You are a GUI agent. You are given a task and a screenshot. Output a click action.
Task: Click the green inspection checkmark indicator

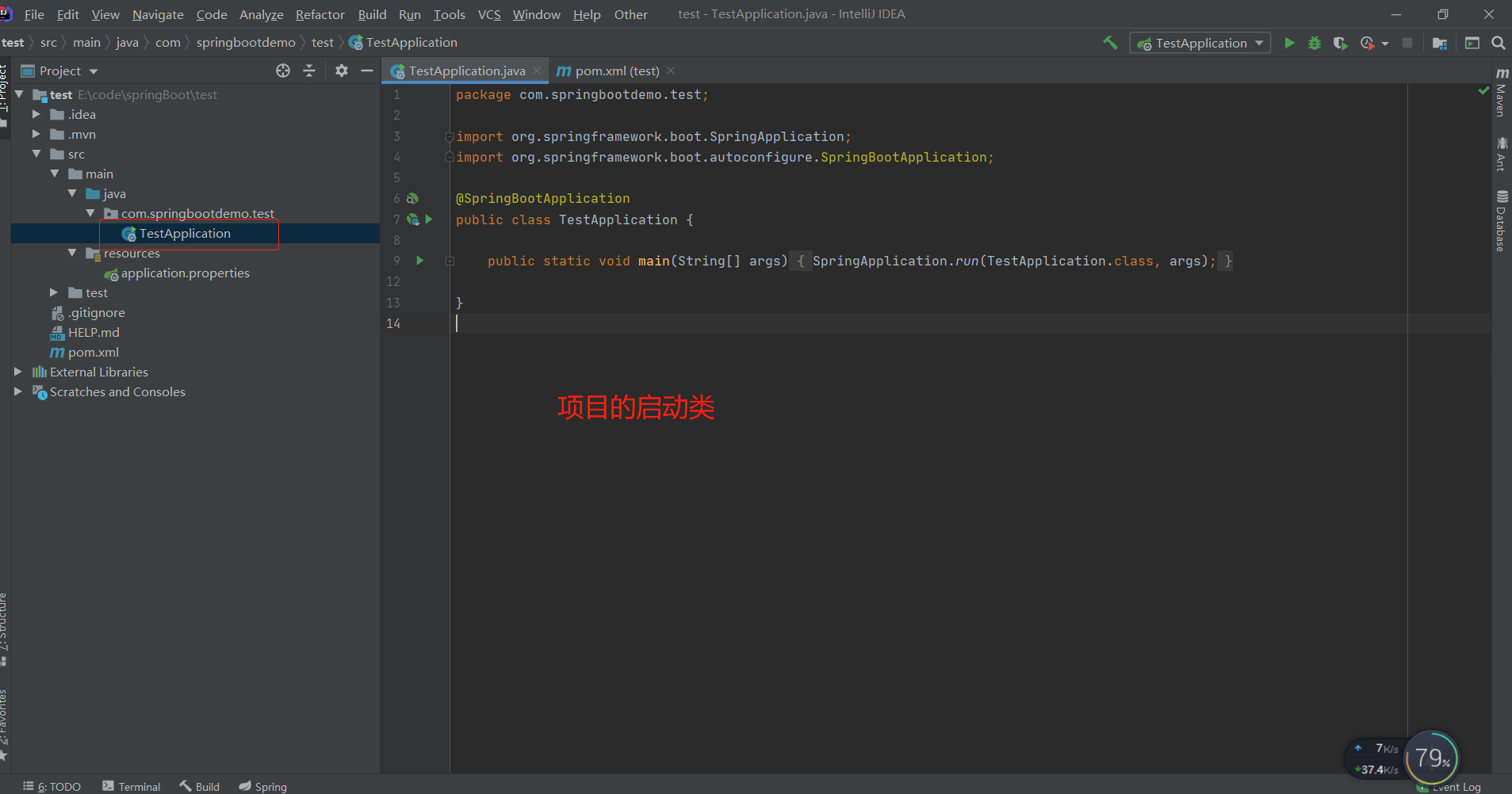pyautogui.click(x=1483, y=91)
